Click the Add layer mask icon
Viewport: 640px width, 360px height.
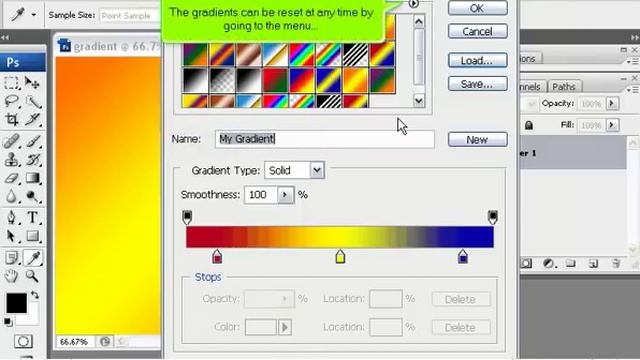coord(527,263)
